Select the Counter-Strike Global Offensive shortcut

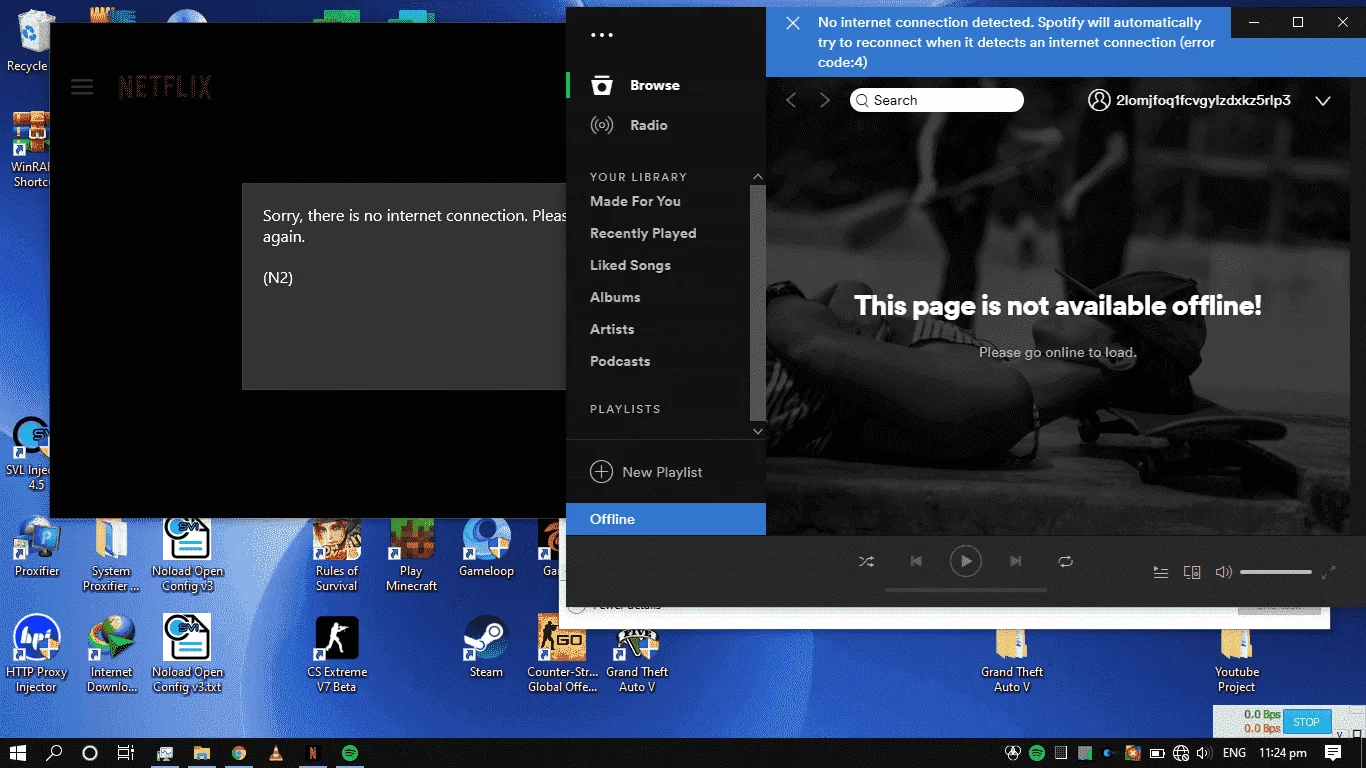(562, 654)
